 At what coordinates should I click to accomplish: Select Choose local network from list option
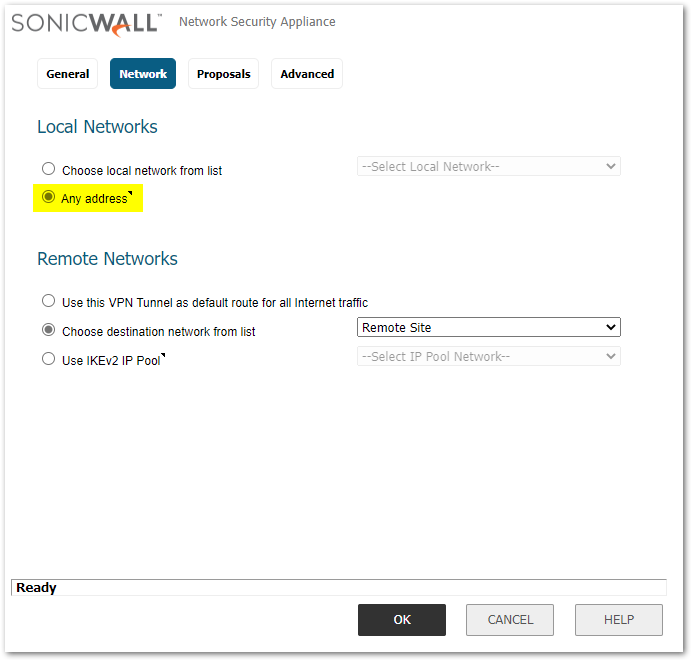coord(48,170)
